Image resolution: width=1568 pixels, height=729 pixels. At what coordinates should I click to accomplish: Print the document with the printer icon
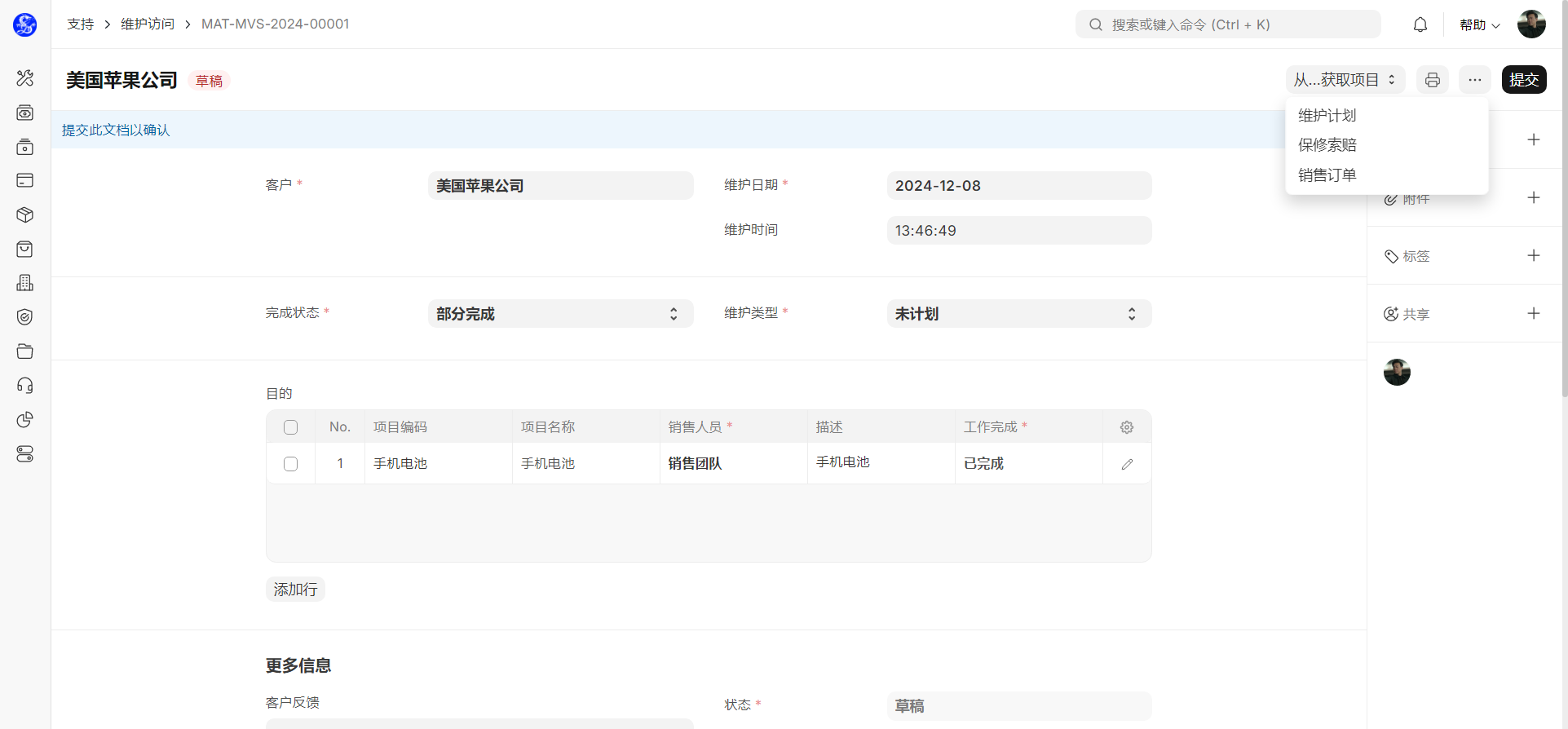(1433, 80)
